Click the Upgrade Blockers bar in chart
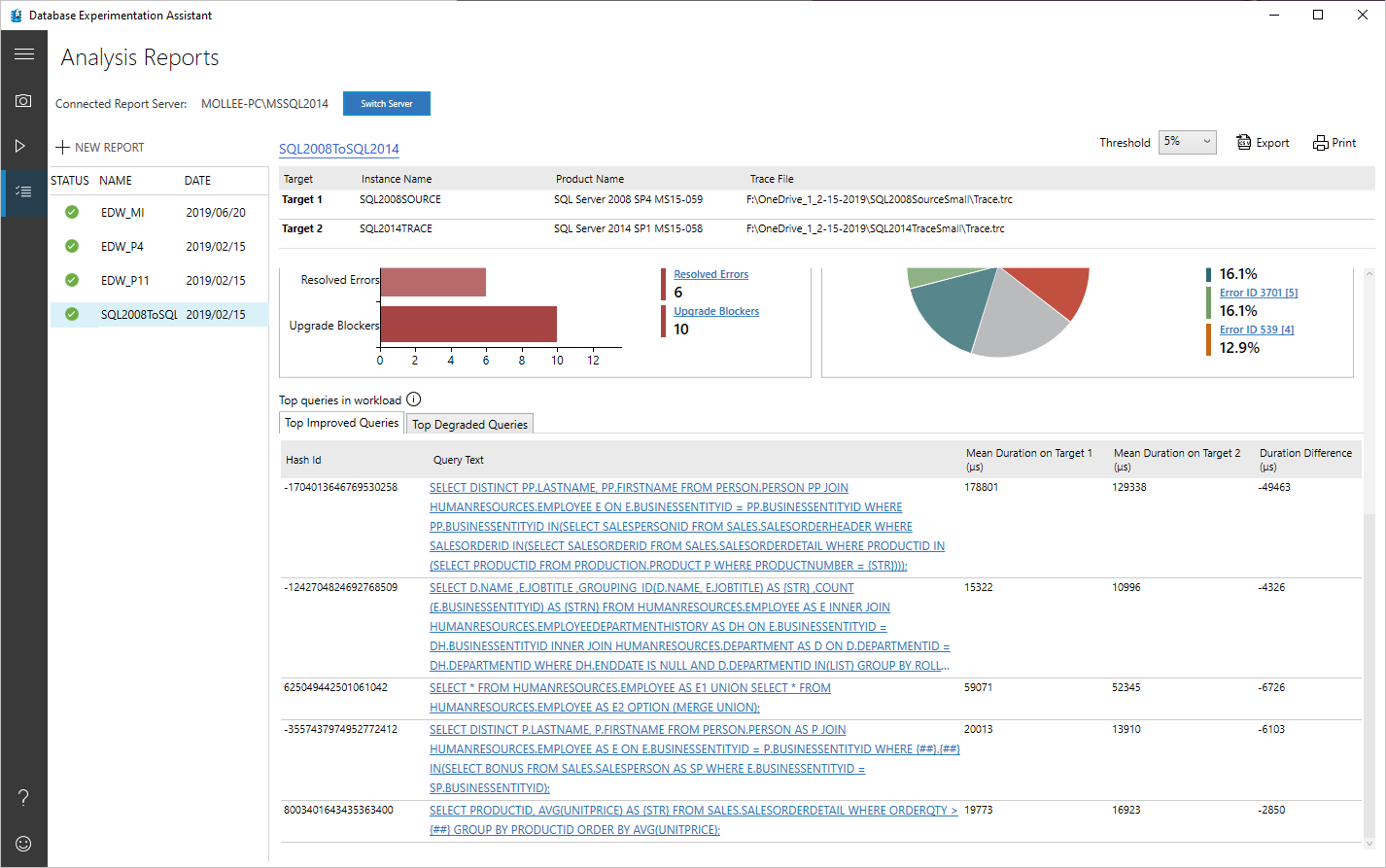The width and height of the screenshot is (1386, 868). pyautogui.click(x=468, y=325)
